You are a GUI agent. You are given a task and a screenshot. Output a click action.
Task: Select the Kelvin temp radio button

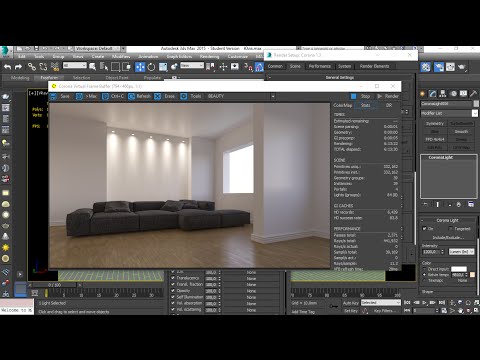tap(424, 275)
